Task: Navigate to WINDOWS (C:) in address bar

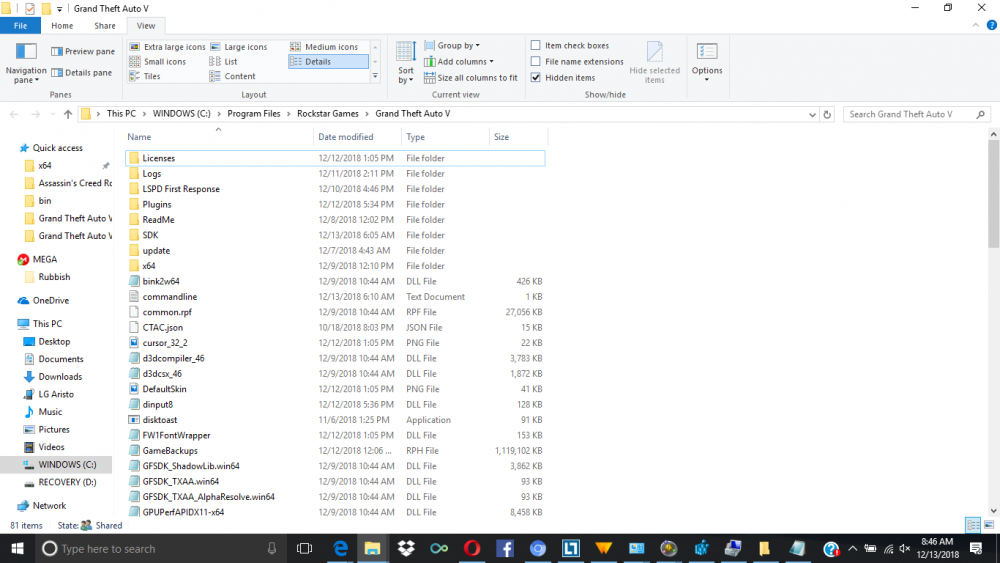Action: pos(181,113)
